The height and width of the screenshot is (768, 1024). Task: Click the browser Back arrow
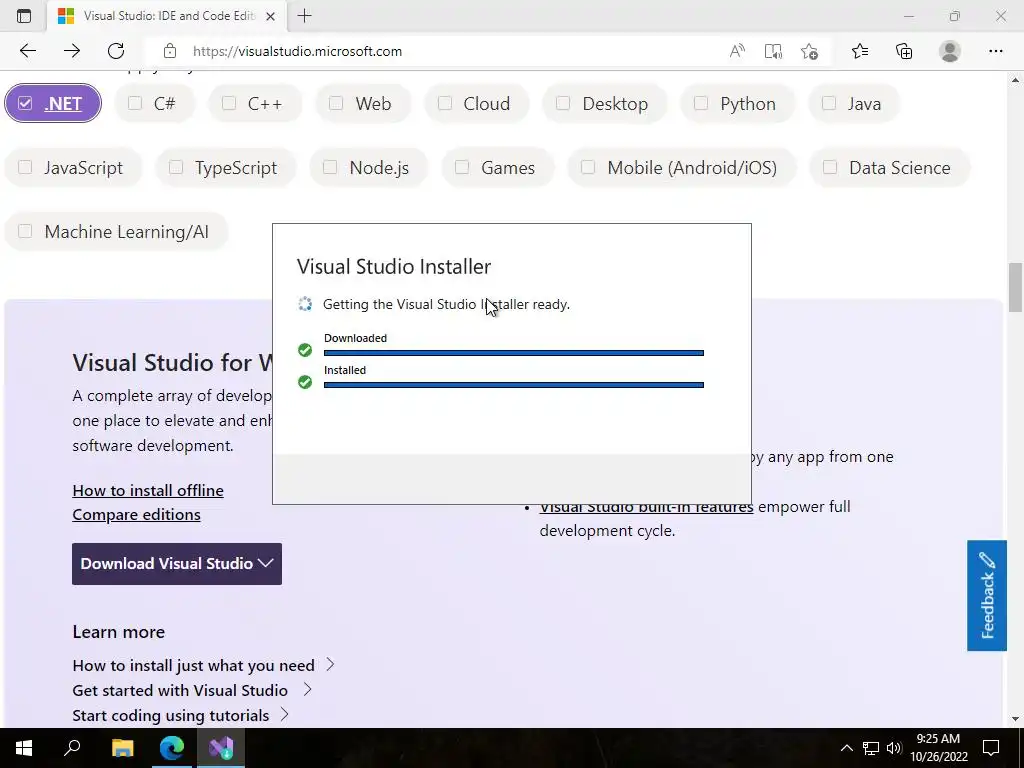[27, 51]
